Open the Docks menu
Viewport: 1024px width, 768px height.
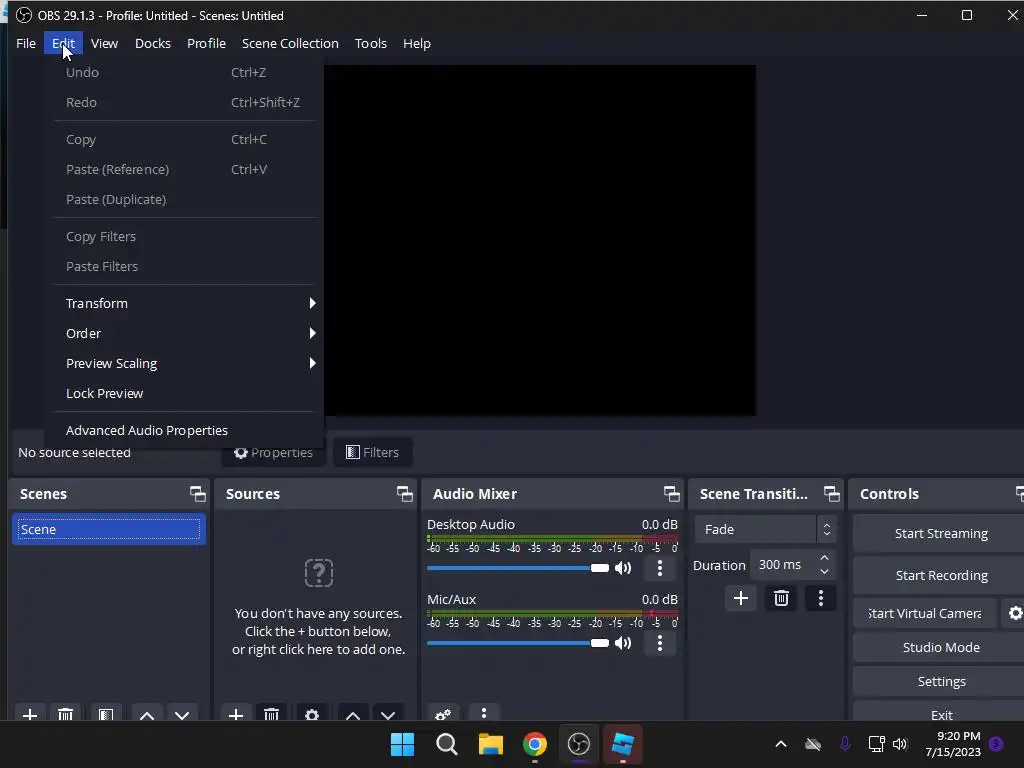[x=153, y=43]
